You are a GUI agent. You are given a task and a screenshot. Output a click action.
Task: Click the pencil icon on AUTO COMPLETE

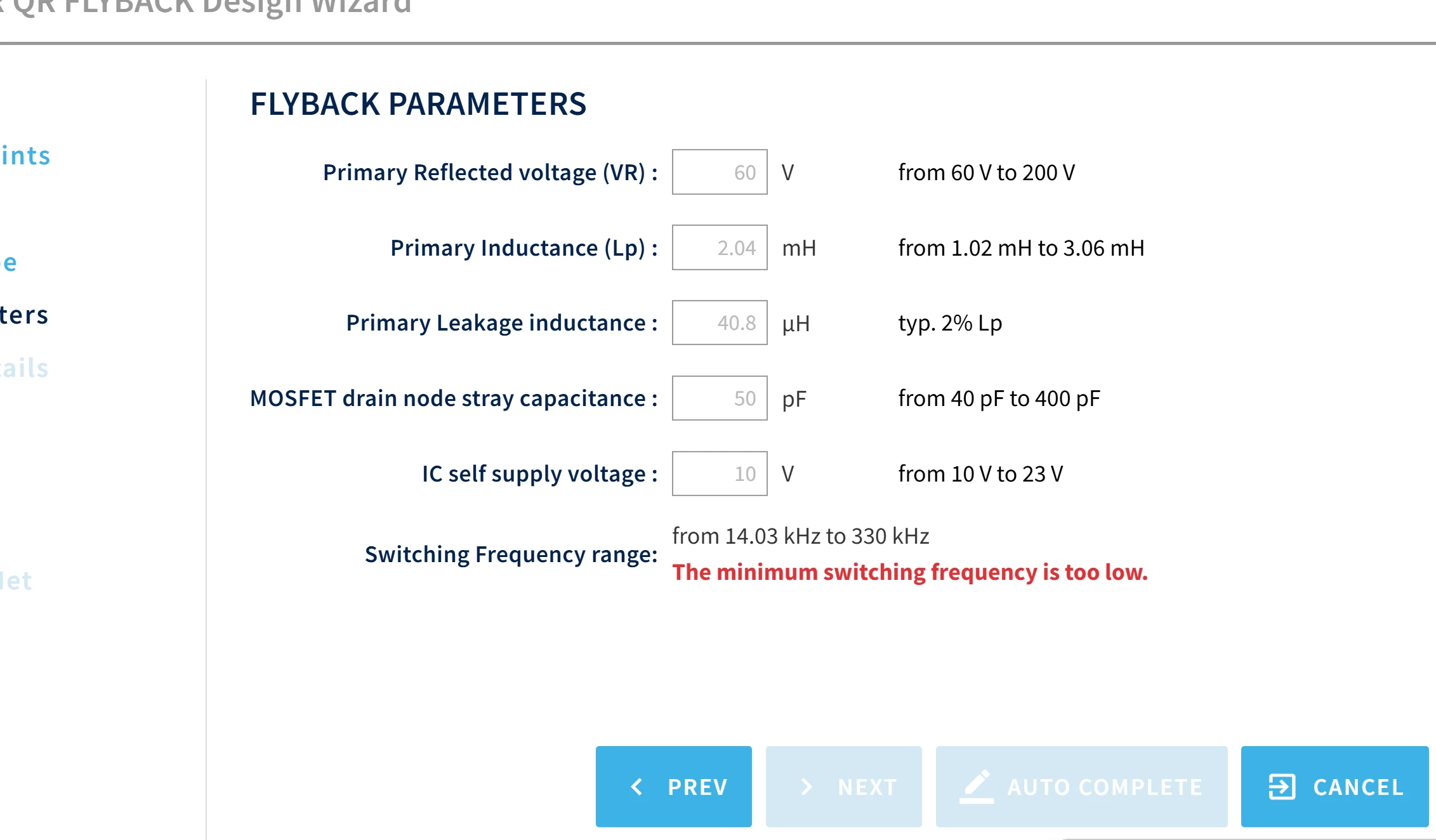pyautogui.click(x=977, y=787)
